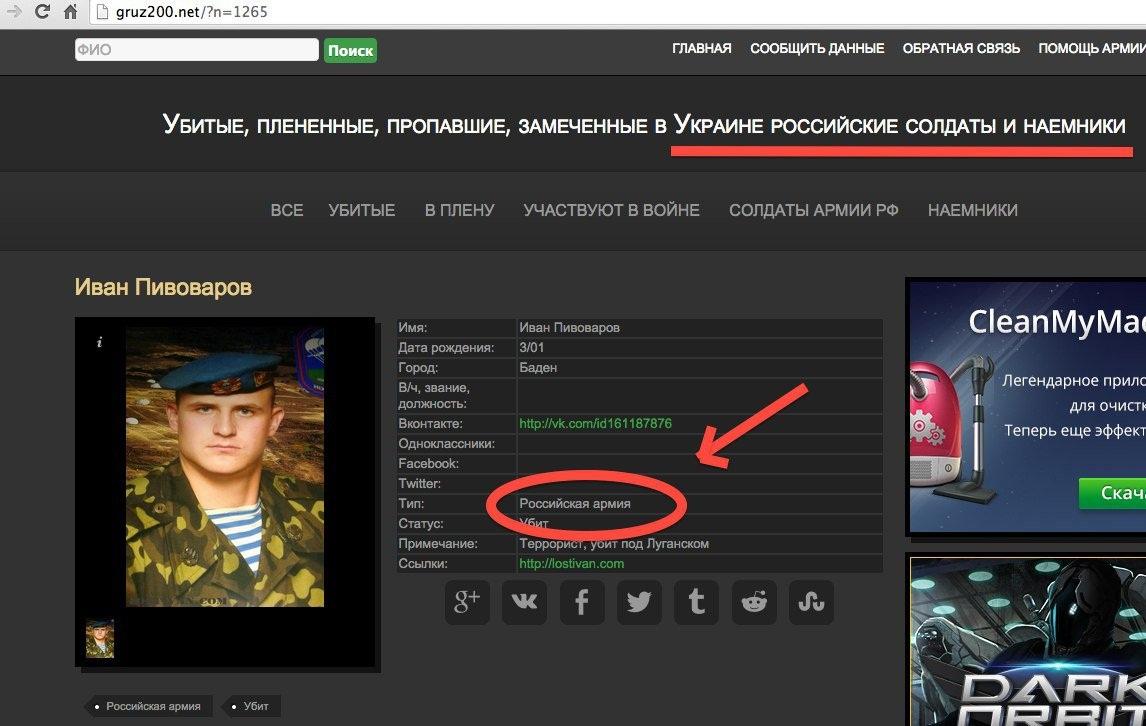Select the УБИТЫЕ category tab
This screenshot has height=726, width=1146.
(362, 211)
